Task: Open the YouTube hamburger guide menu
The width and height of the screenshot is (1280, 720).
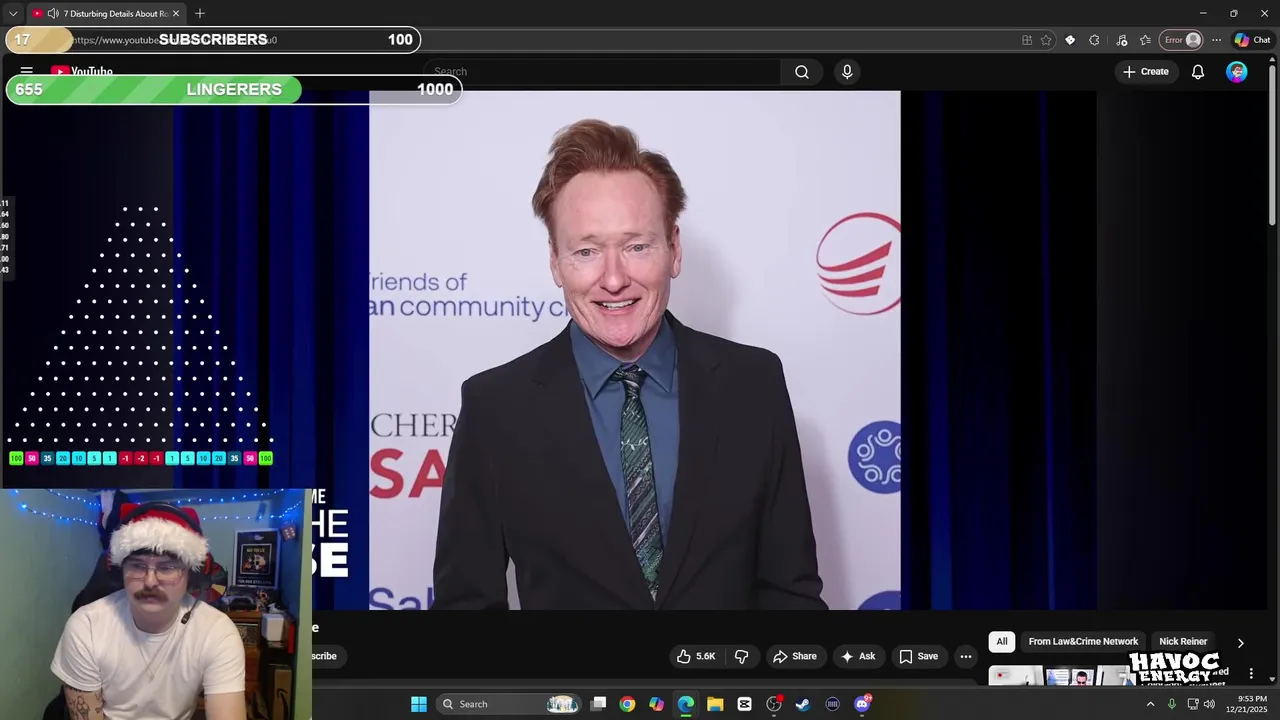Action: [27, 72]
